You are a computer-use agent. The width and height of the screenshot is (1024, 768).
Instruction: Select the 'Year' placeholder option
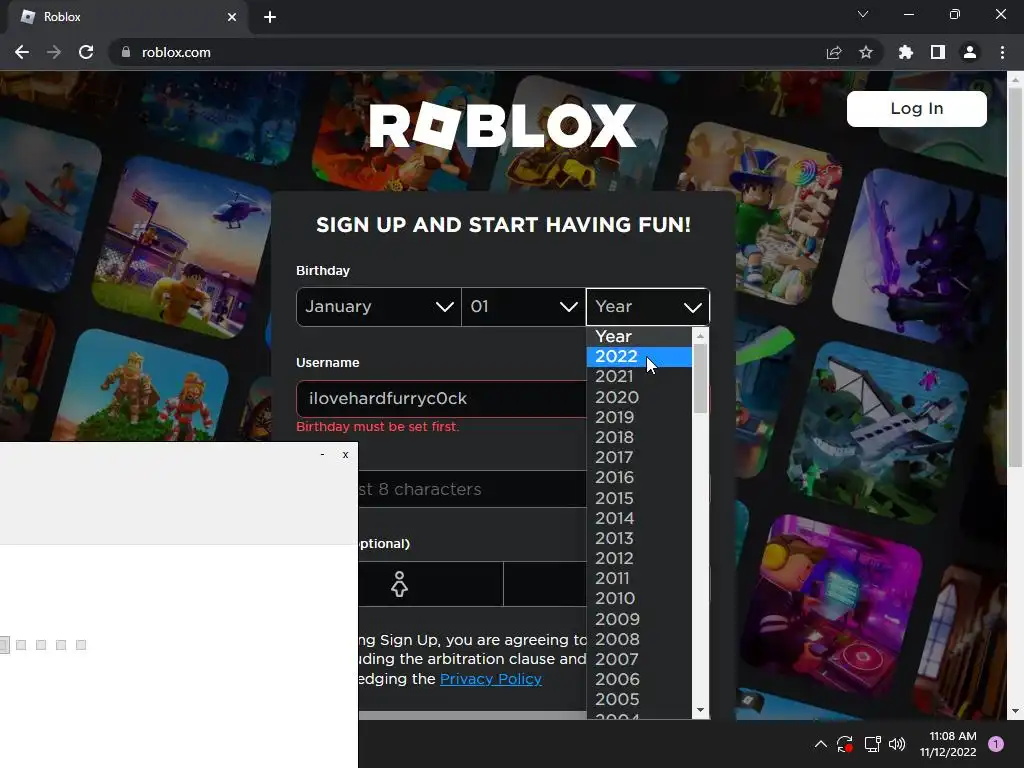[639, 336]
